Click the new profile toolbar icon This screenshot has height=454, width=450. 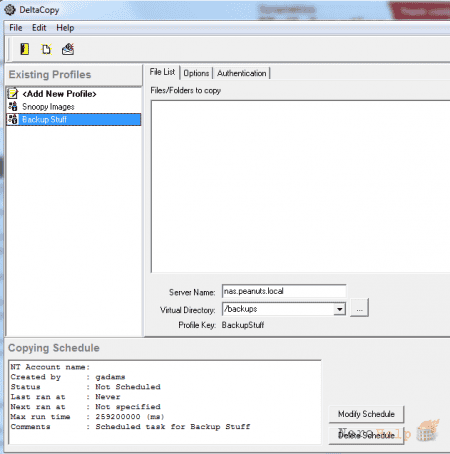click(x=46, y=49)
